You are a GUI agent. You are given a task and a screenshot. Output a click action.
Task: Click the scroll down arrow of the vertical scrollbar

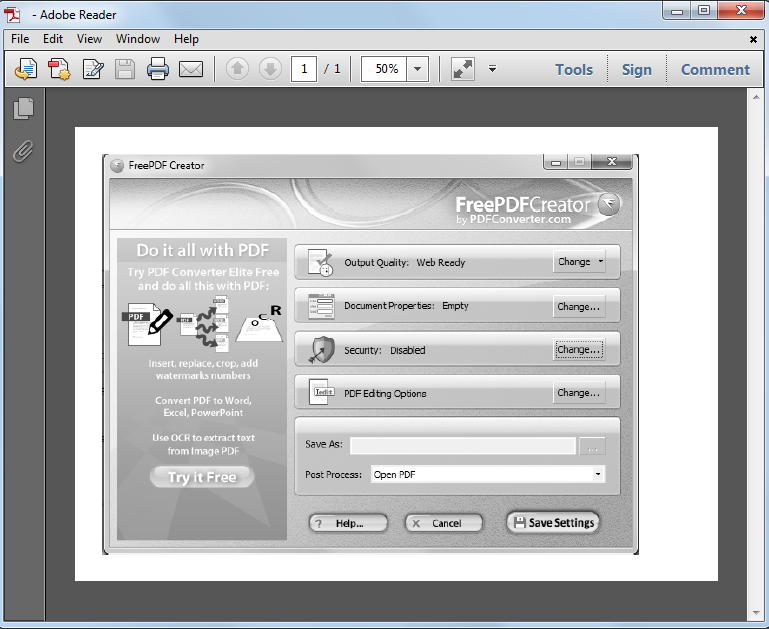(756, 613)
